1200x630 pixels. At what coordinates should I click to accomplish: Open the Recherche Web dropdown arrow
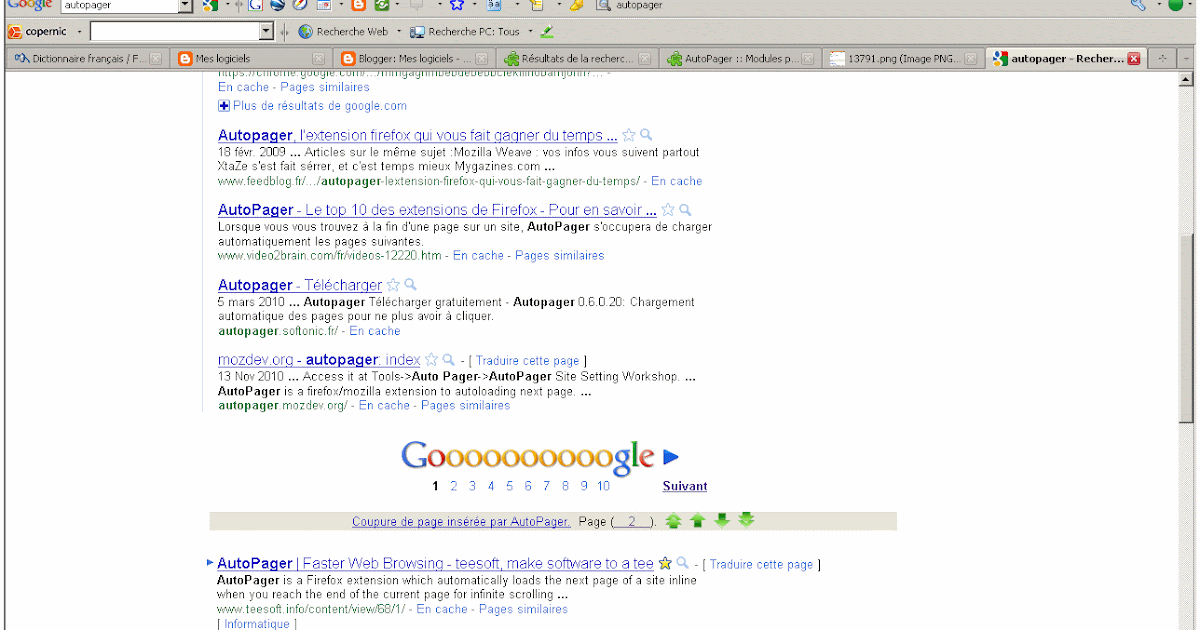click(x=398, y=32)
